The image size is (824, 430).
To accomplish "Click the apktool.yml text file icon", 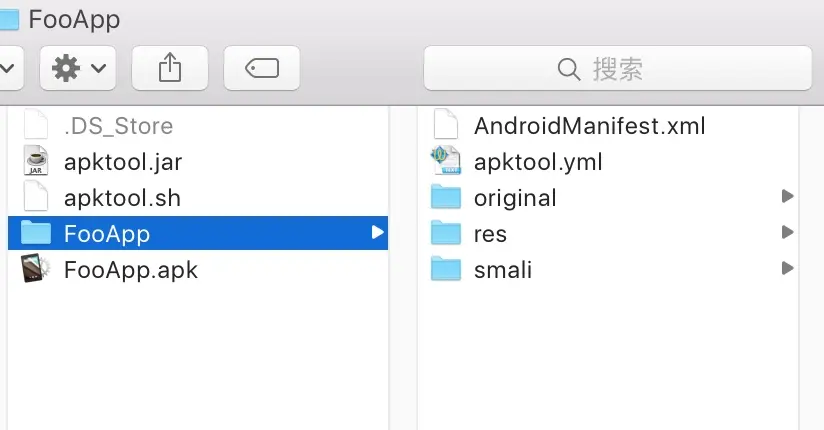I will (446, 160).
